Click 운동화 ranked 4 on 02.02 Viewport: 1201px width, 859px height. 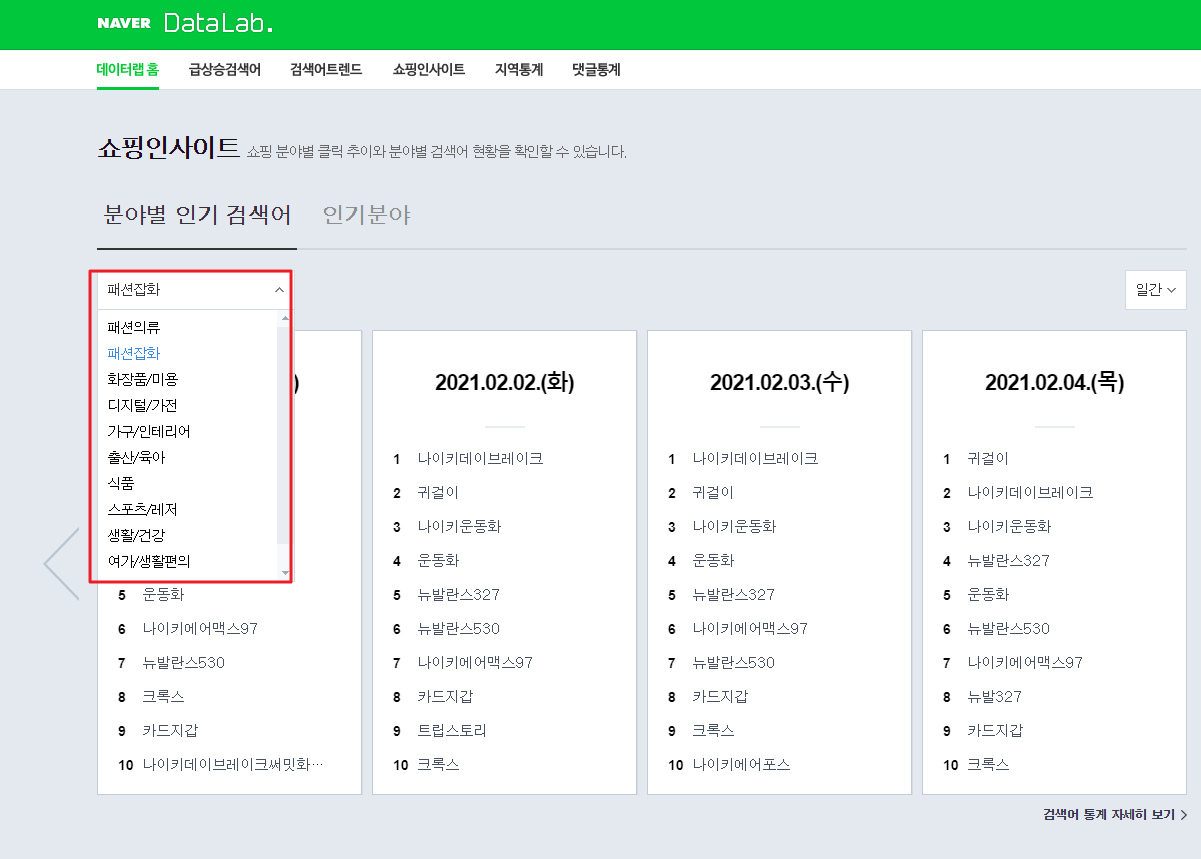coord(438,561)
